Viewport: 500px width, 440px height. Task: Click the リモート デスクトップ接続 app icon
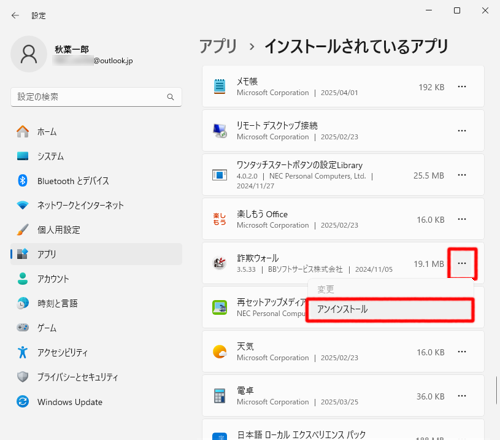[x=220, y=131]
